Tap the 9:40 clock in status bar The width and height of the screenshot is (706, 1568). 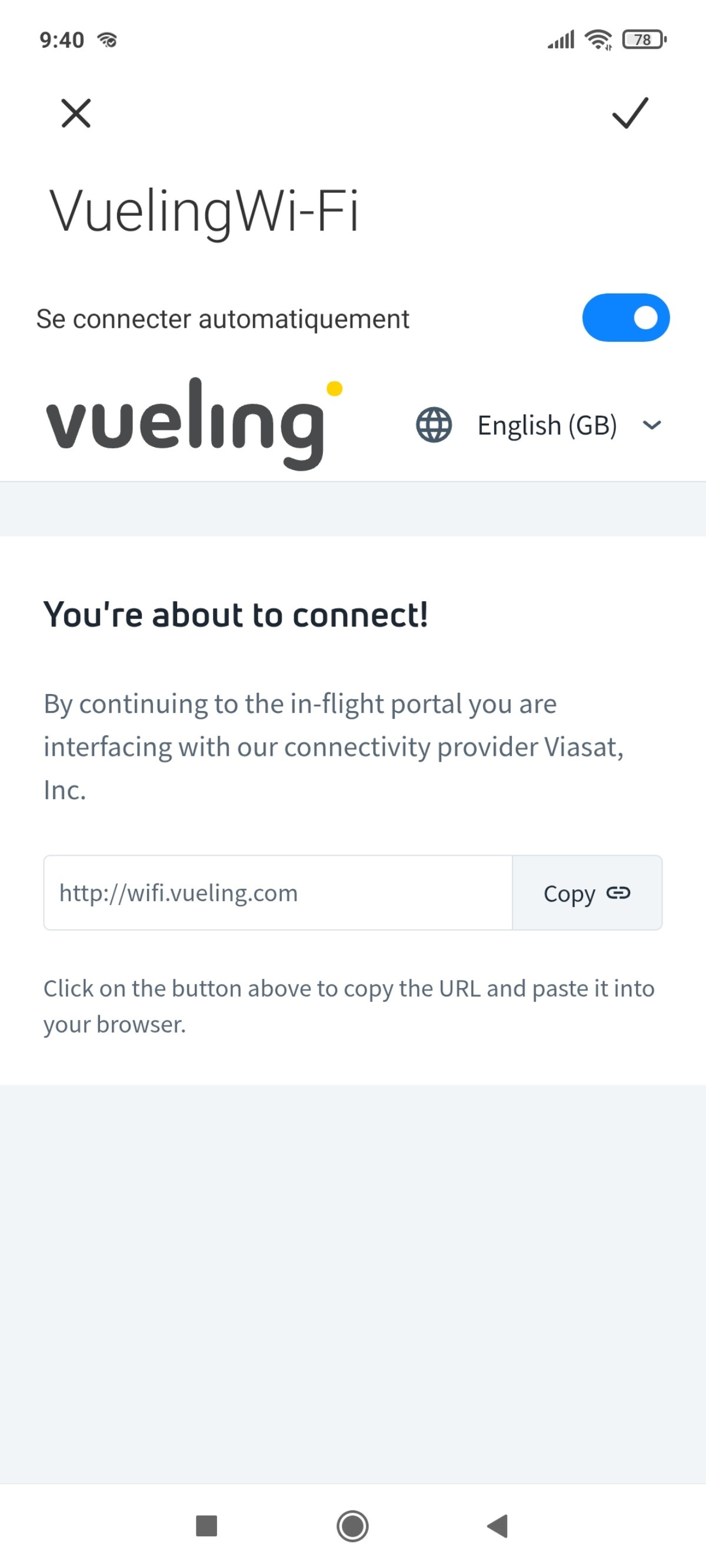(x=62, y=40)
